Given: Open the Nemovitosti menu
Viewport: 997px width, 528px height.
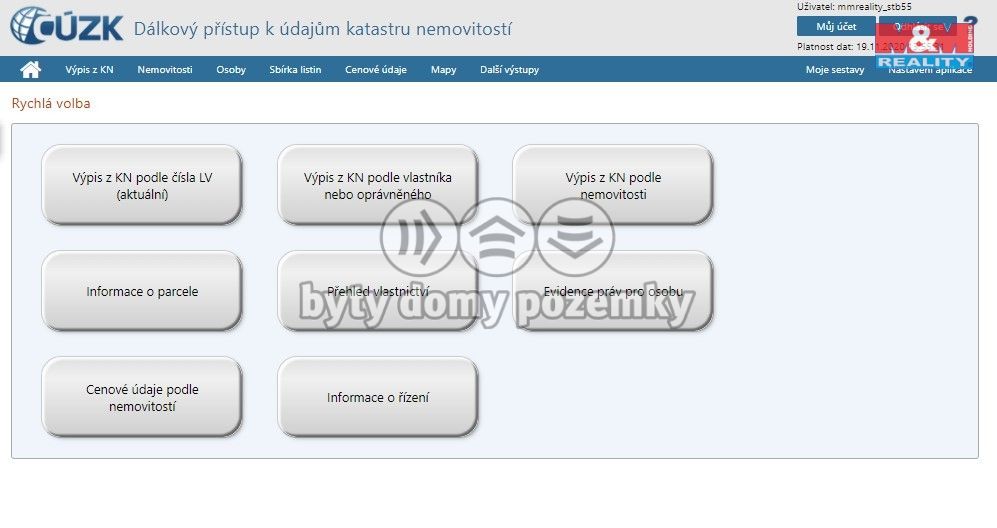Looking at the screenshot, I should pos(165,69).
